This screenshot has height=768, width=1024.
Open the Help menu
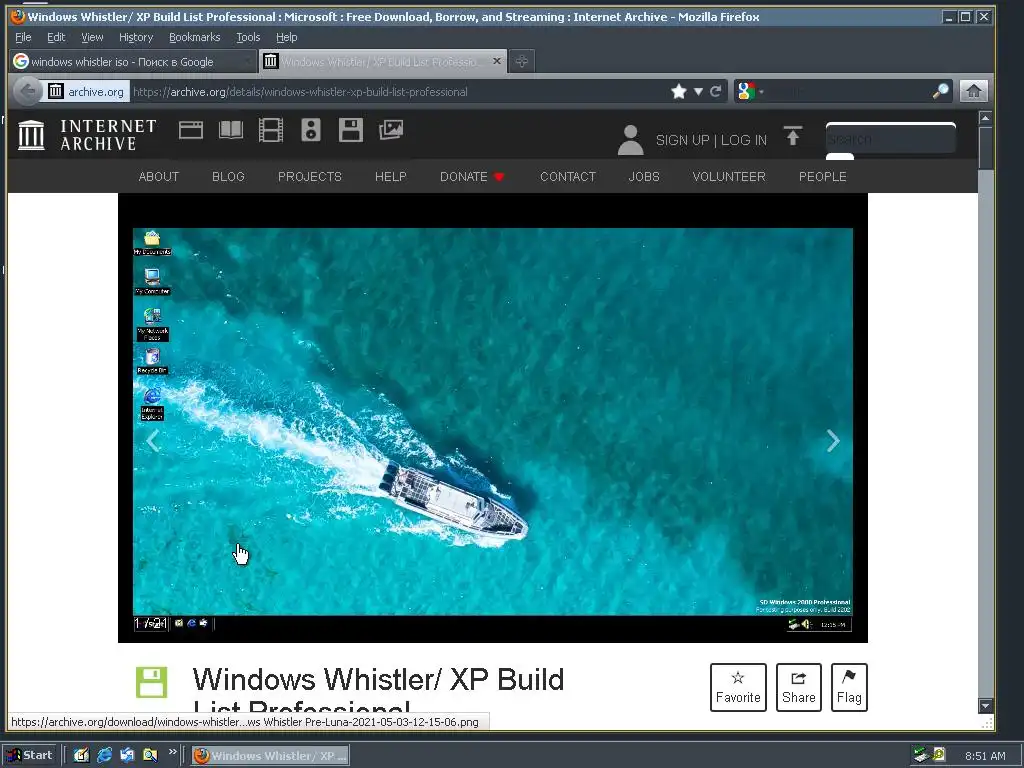[286, 37]
